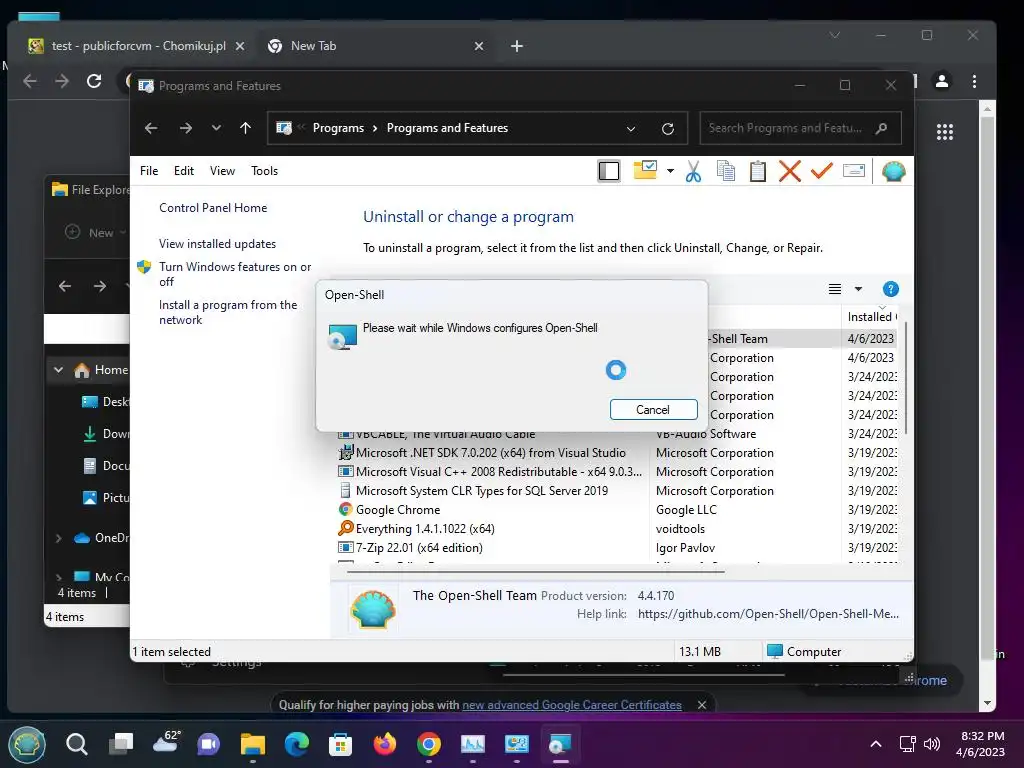The image size is (1024, 768).
Task: Click the list view layout icon
Action: click(835, 289)
